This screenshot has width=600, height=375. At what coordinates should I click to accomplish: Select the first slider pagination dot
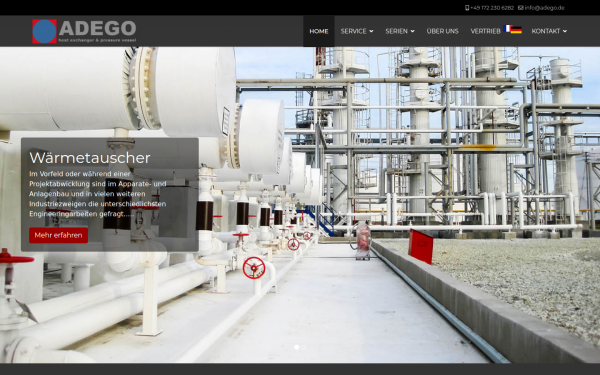pos(297,347)
